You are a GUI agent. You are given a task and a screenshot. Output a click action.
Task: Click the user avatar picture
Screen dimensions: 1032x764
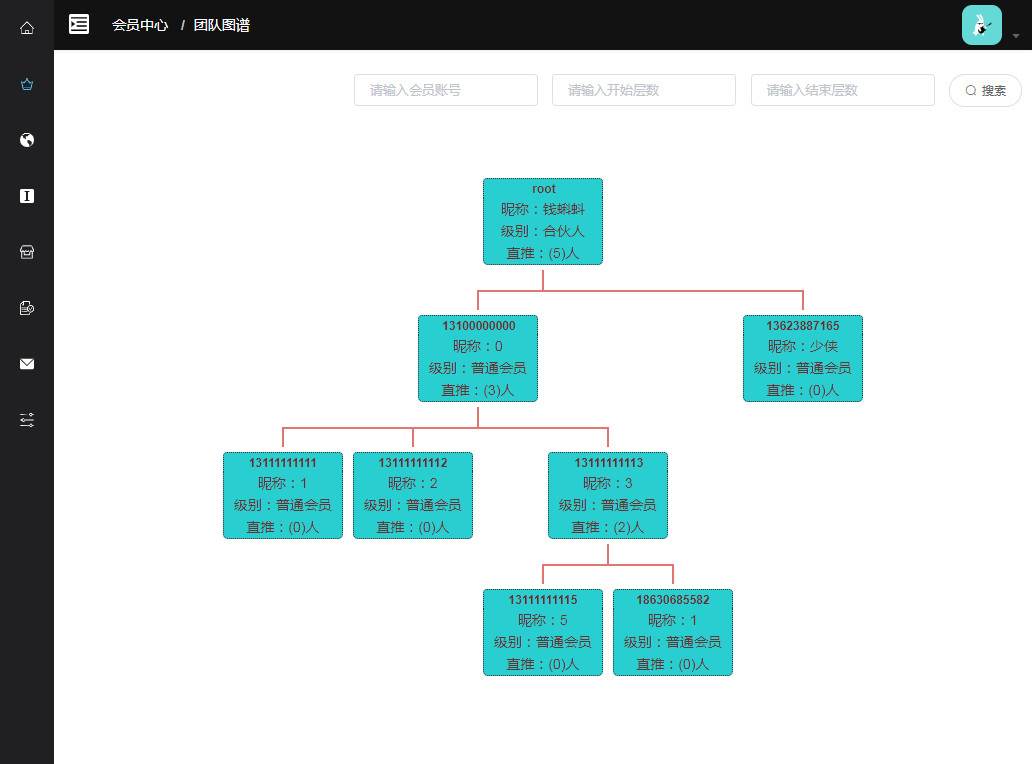click(981, 25)
